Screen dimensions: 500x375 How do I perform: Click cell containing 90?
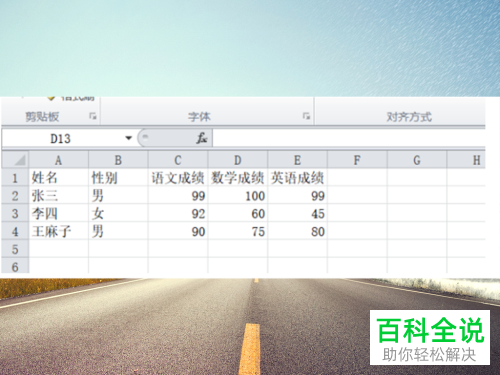[178, 231]
